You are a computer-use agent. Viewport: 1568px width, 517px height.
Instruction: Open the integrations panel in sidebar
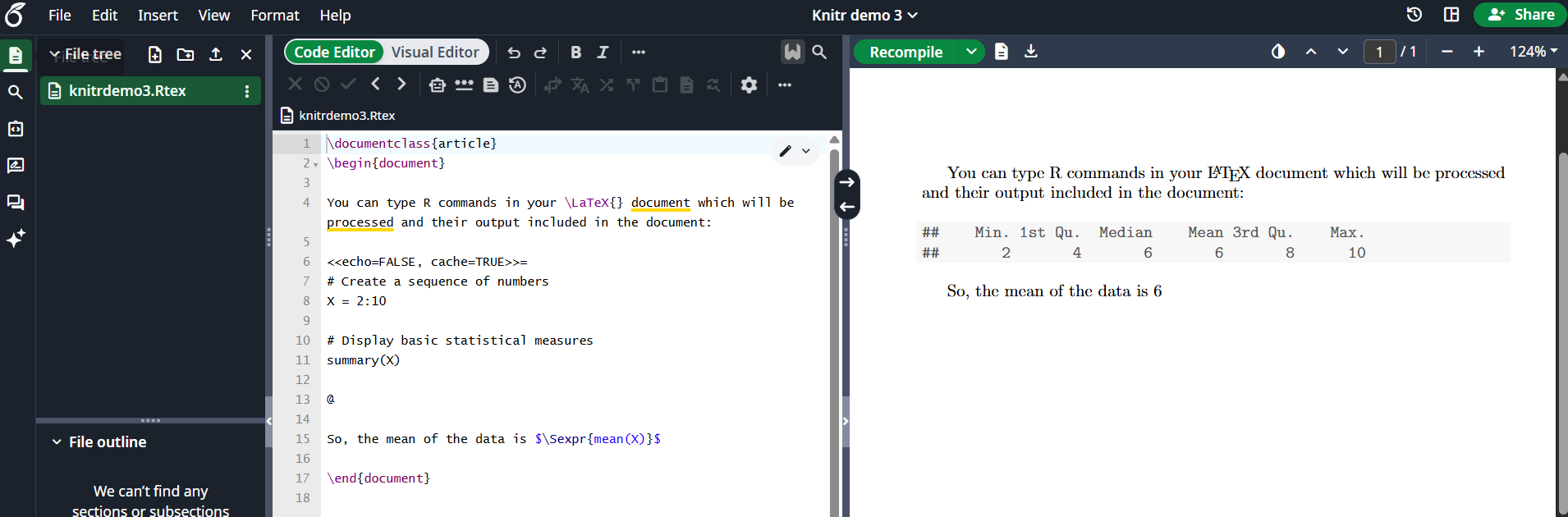pyautogui.click(x=16, y=129)
